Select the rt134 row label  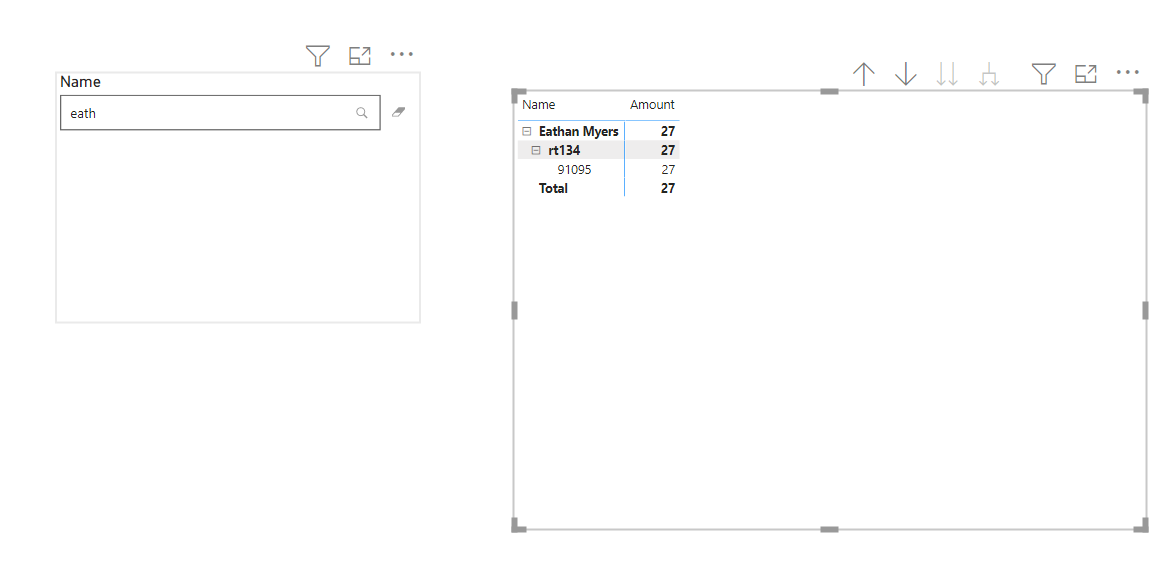pos(564,150)
